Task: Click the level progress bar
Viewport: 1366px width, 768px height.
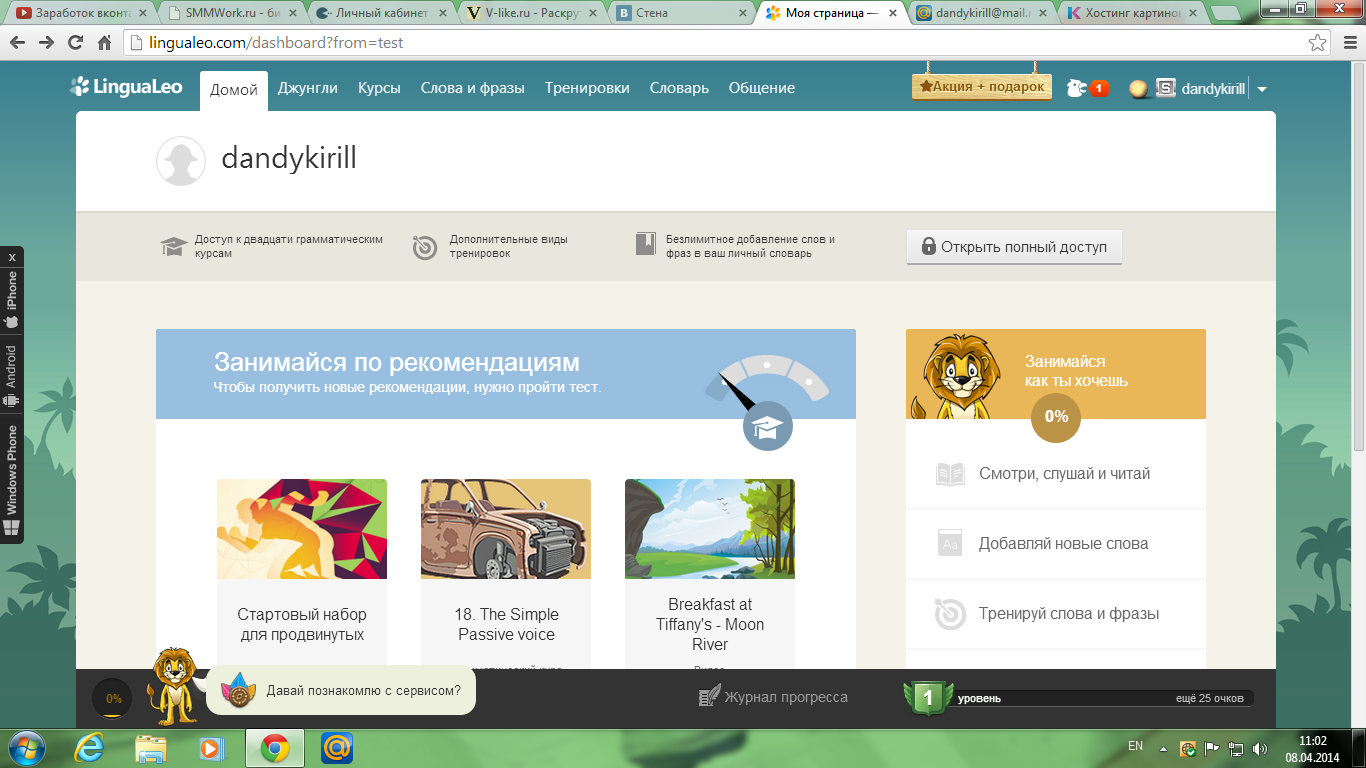Action: [x=1103, y=699]
